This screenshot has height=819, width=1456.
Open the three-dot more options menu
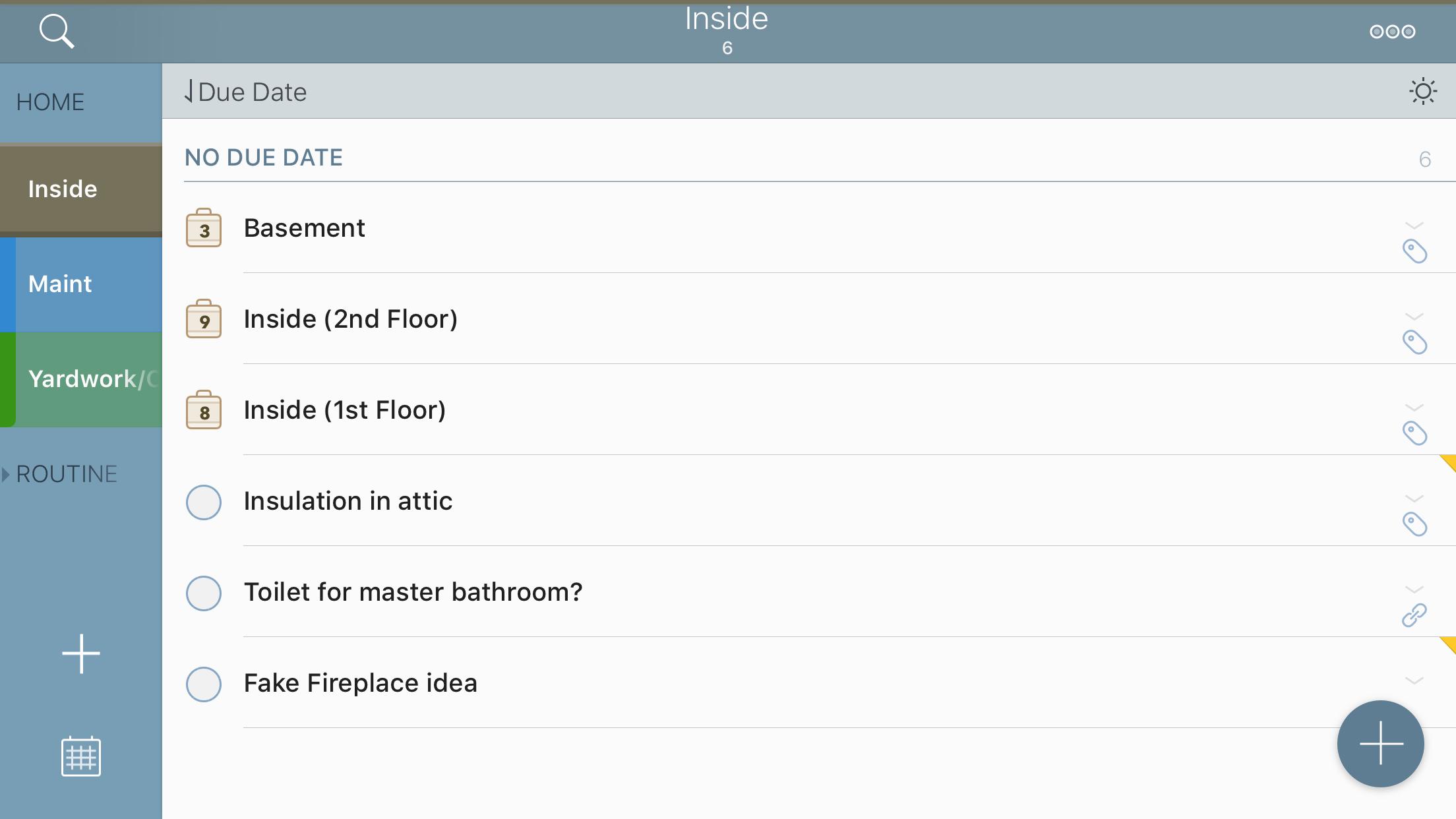1392,32
